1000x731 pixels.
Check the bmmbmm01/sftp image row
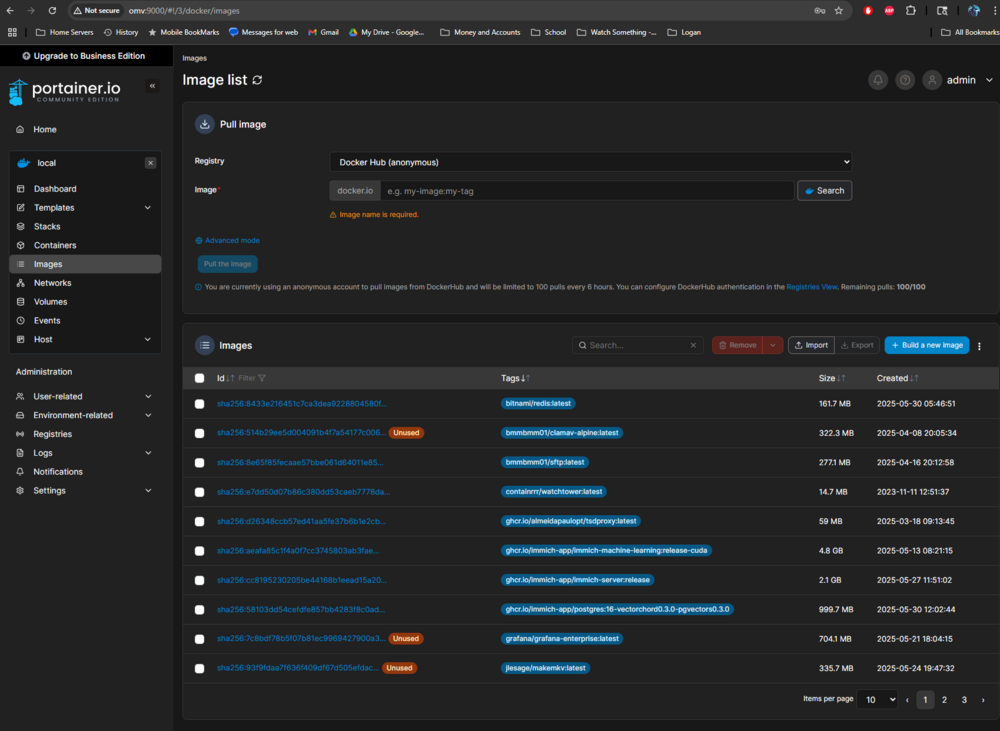pos(200,462)
